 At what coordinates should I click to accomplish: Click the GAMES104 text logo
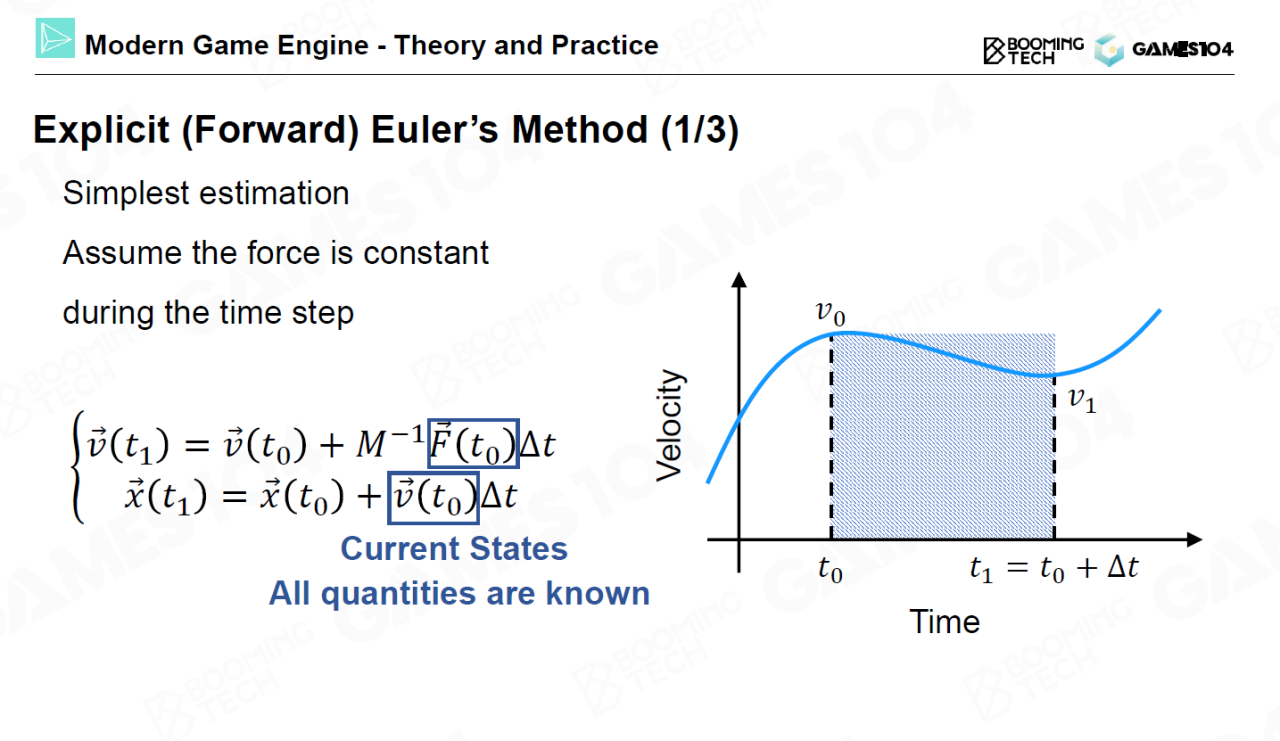(x=1182, y=50)
